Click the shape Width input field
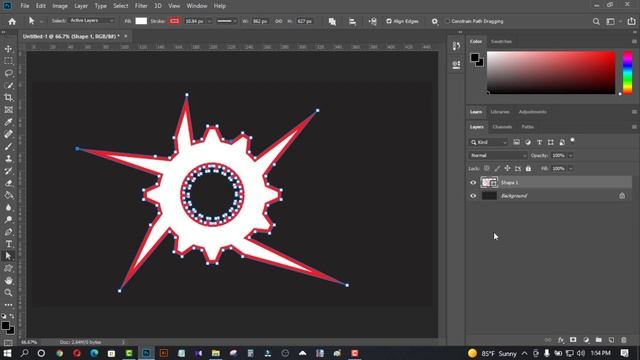640x360 pixels. pos(260,21)
